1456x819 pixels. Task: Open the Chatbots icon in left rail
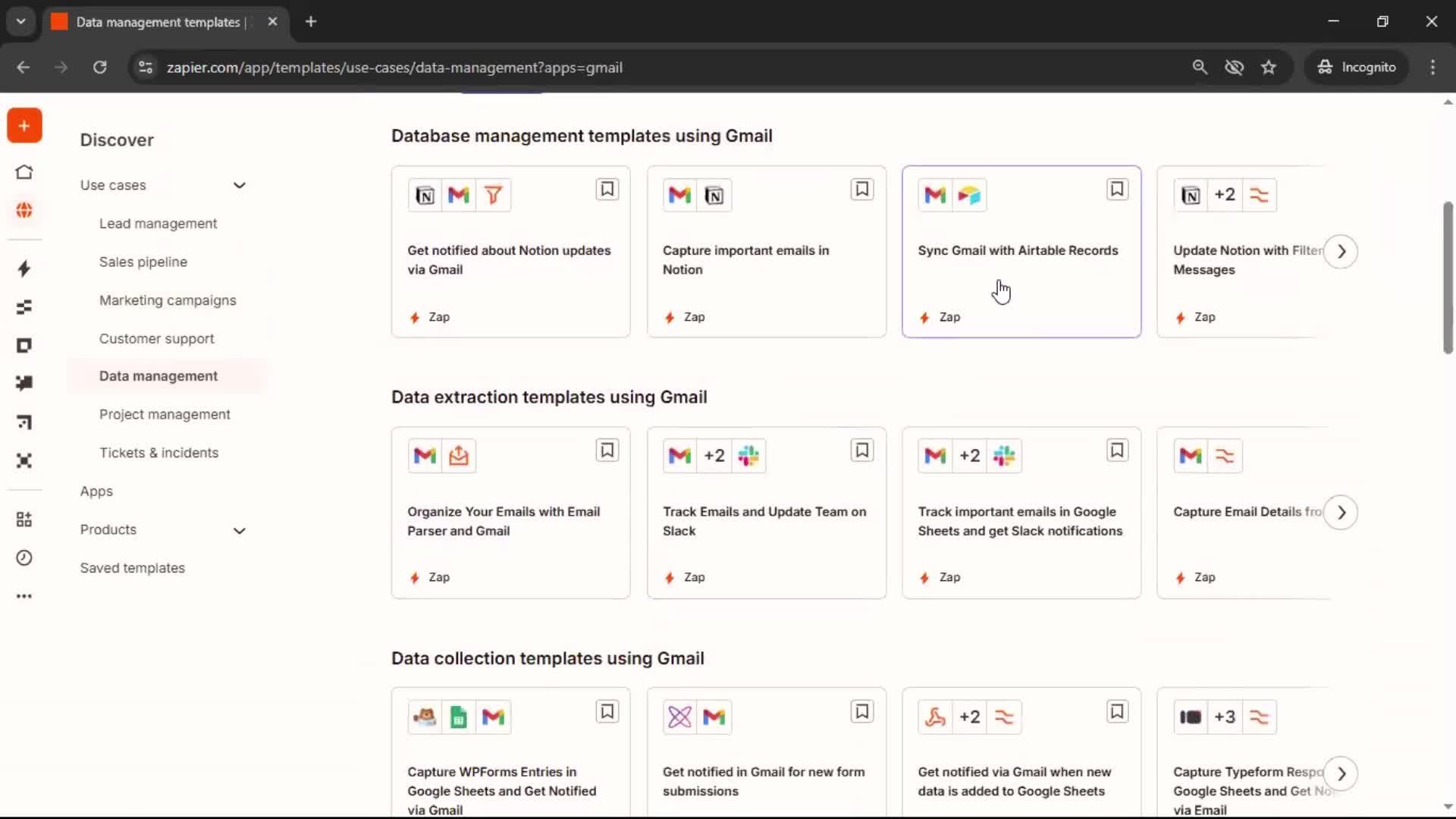pyautogui.click(x=24, y=383)
